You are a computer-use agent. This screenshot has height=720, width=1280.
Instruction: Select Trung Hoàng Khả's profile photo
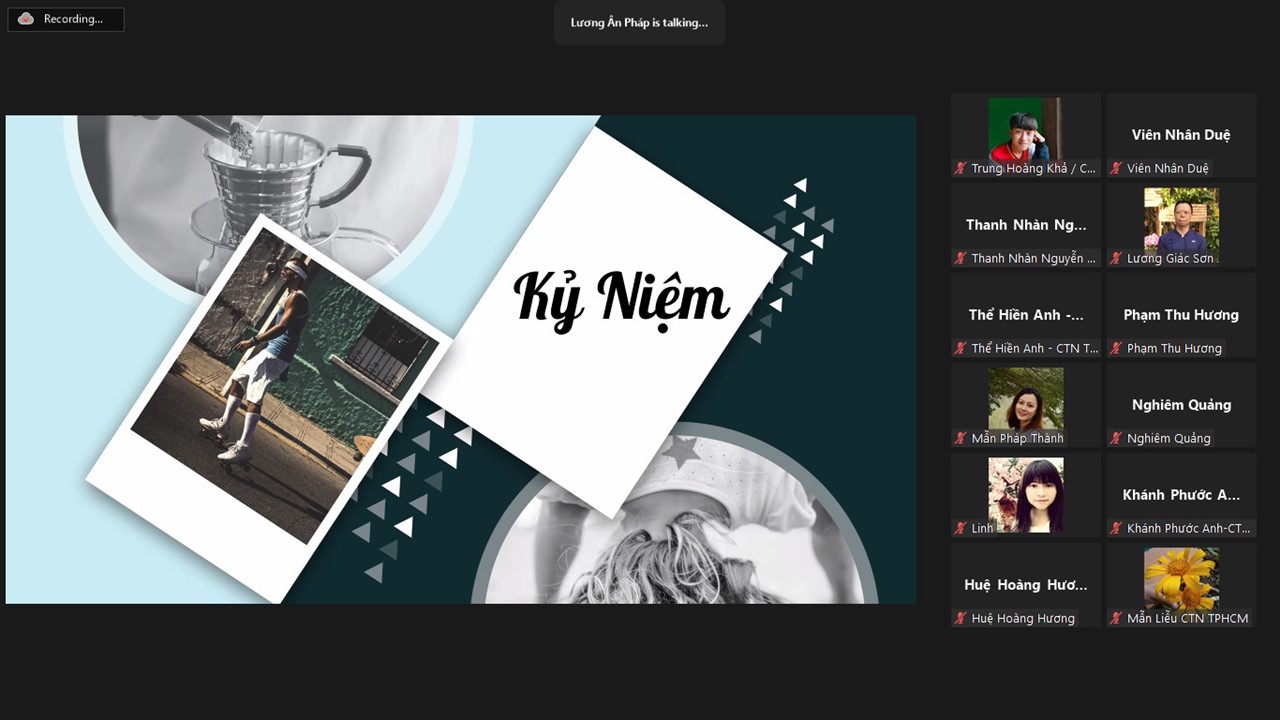(x=1026, y=130)
